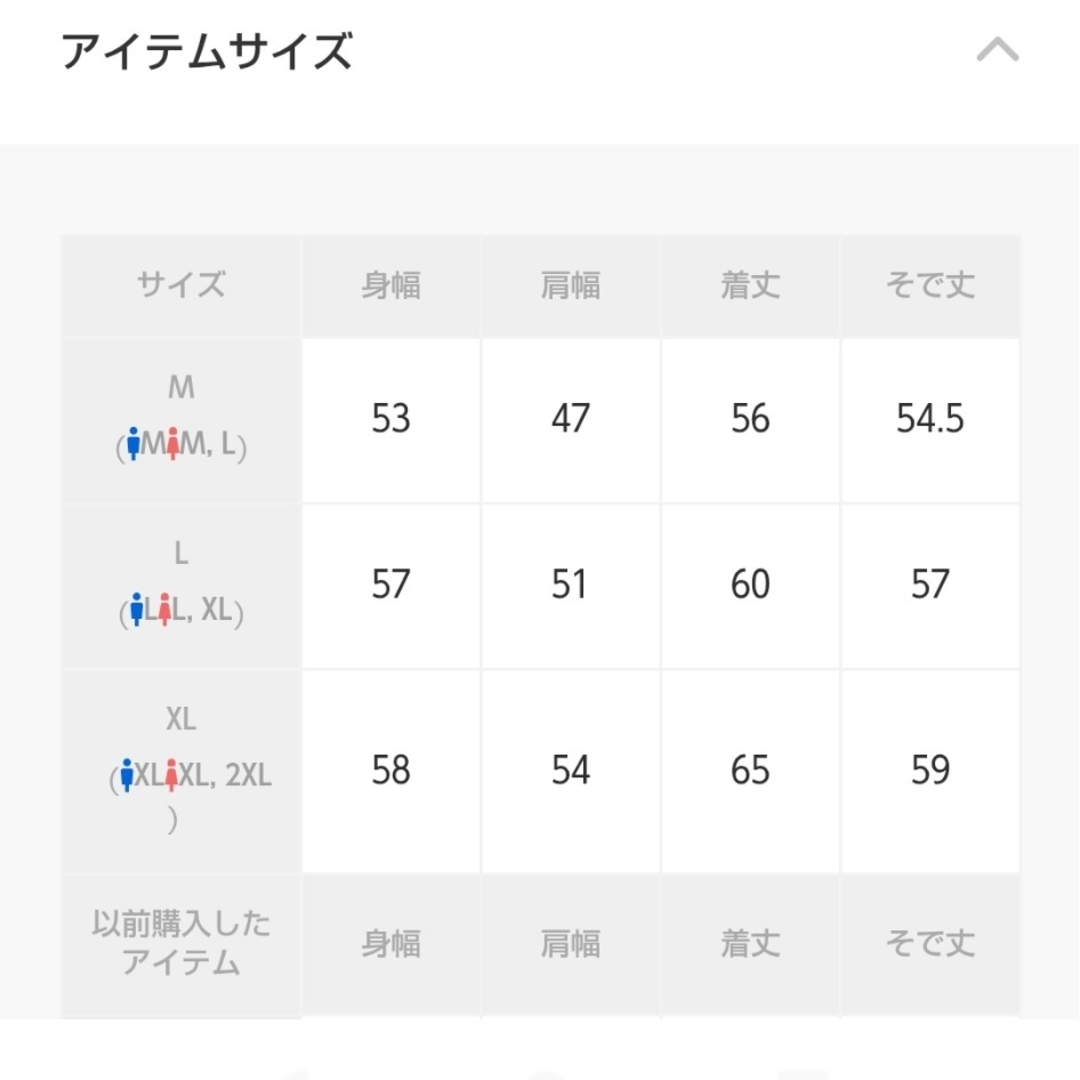Select the M size row label

point(181,420)
